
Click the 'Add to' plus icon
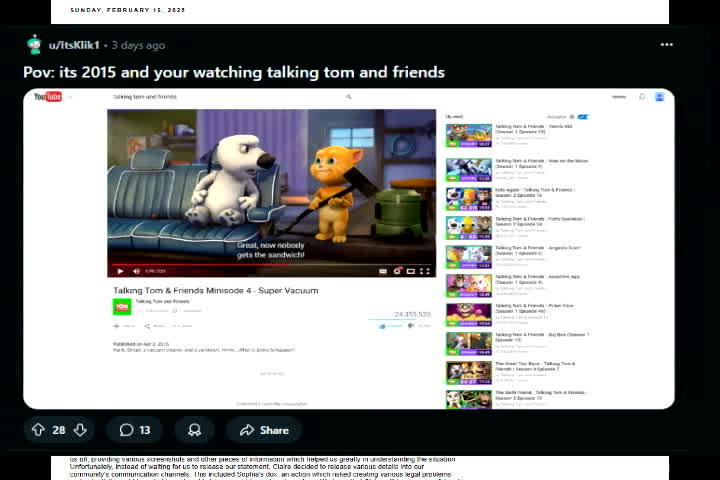point(117,326)
